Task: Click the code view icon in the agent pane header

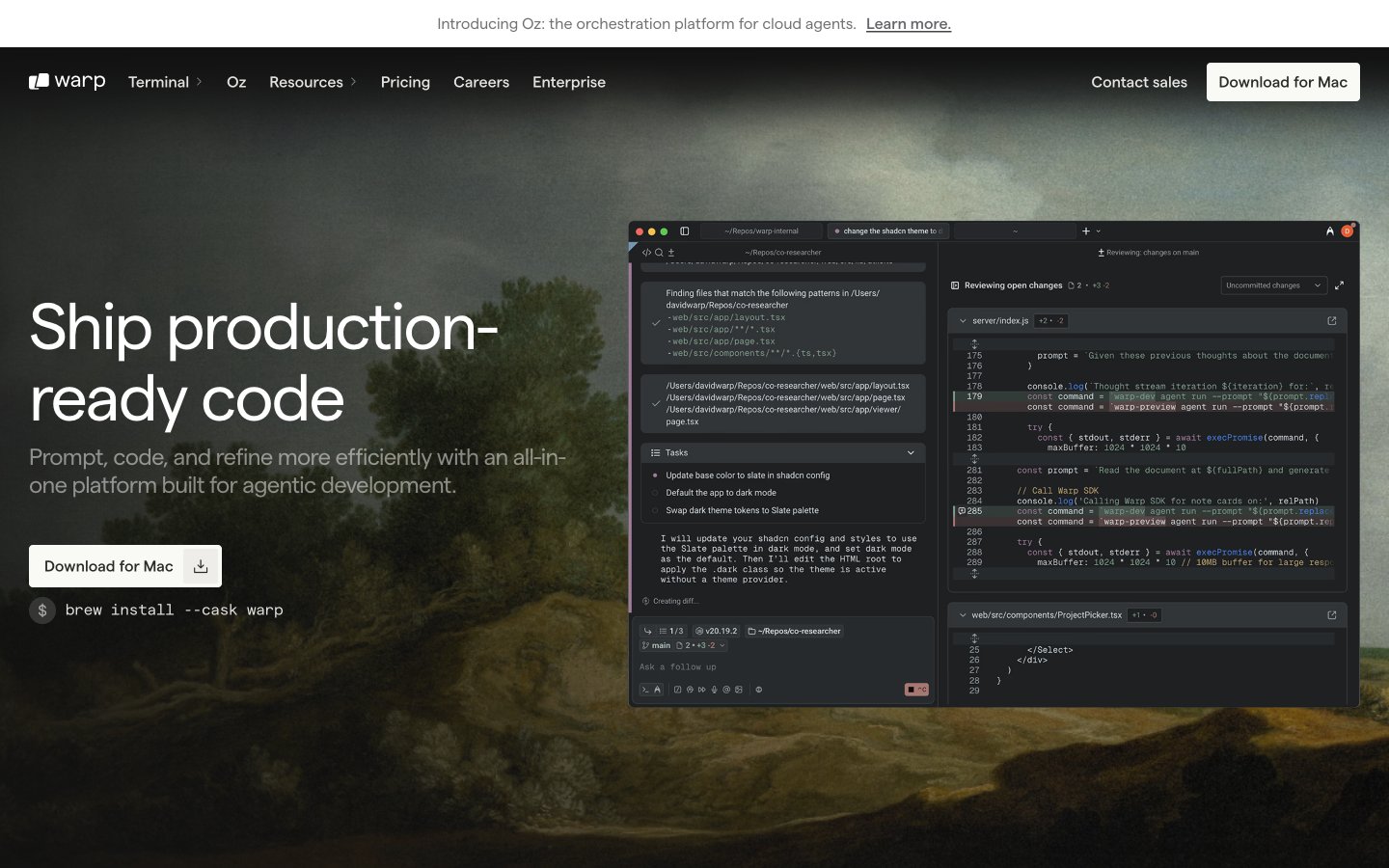Action: pyautogui.click(x=646, y=253)
